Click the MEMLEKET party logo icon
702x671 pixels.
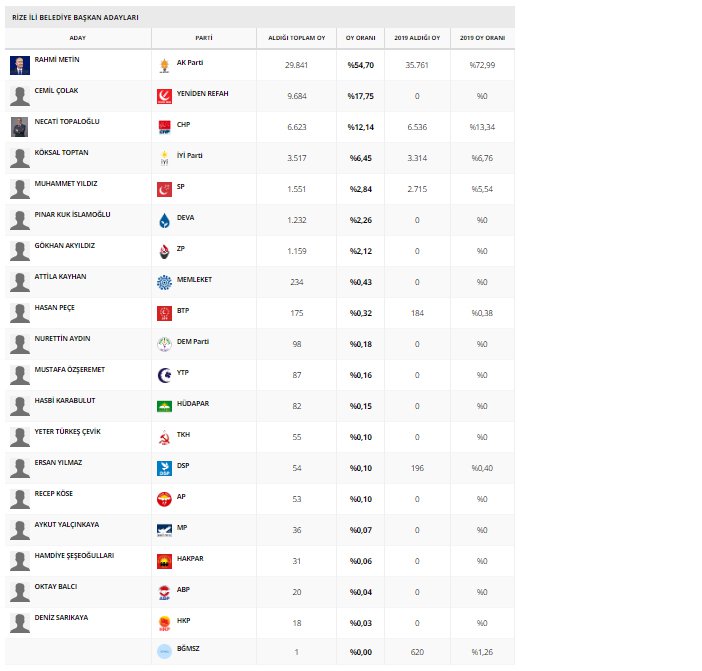(x=165, y=282)
